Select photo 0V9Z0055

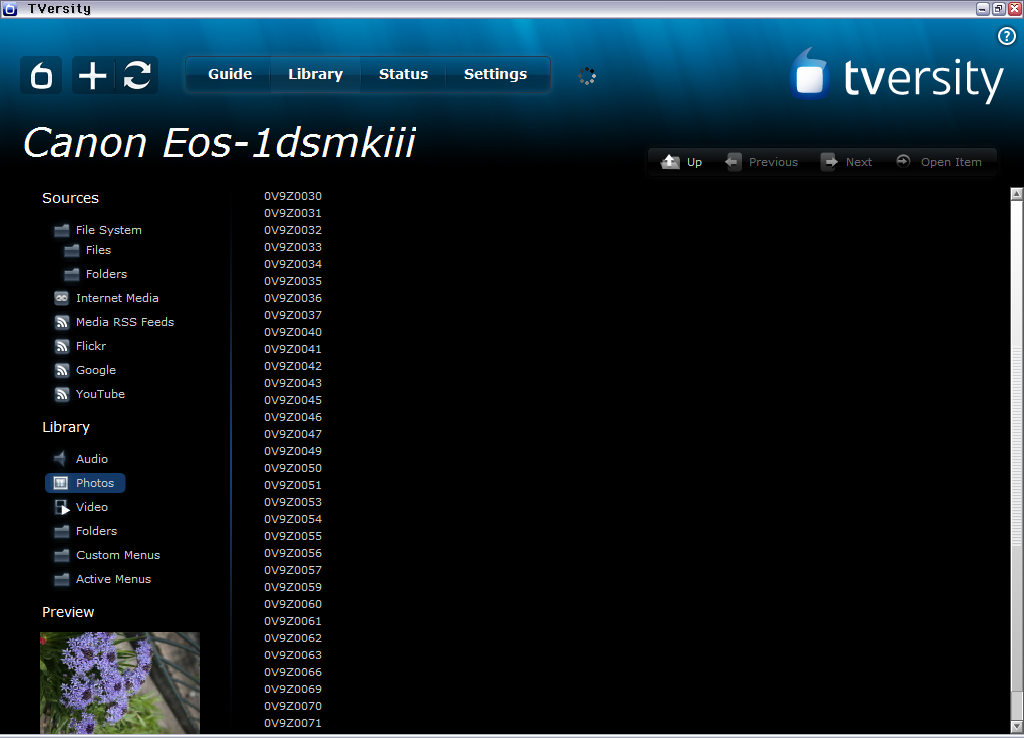(293, 536)
